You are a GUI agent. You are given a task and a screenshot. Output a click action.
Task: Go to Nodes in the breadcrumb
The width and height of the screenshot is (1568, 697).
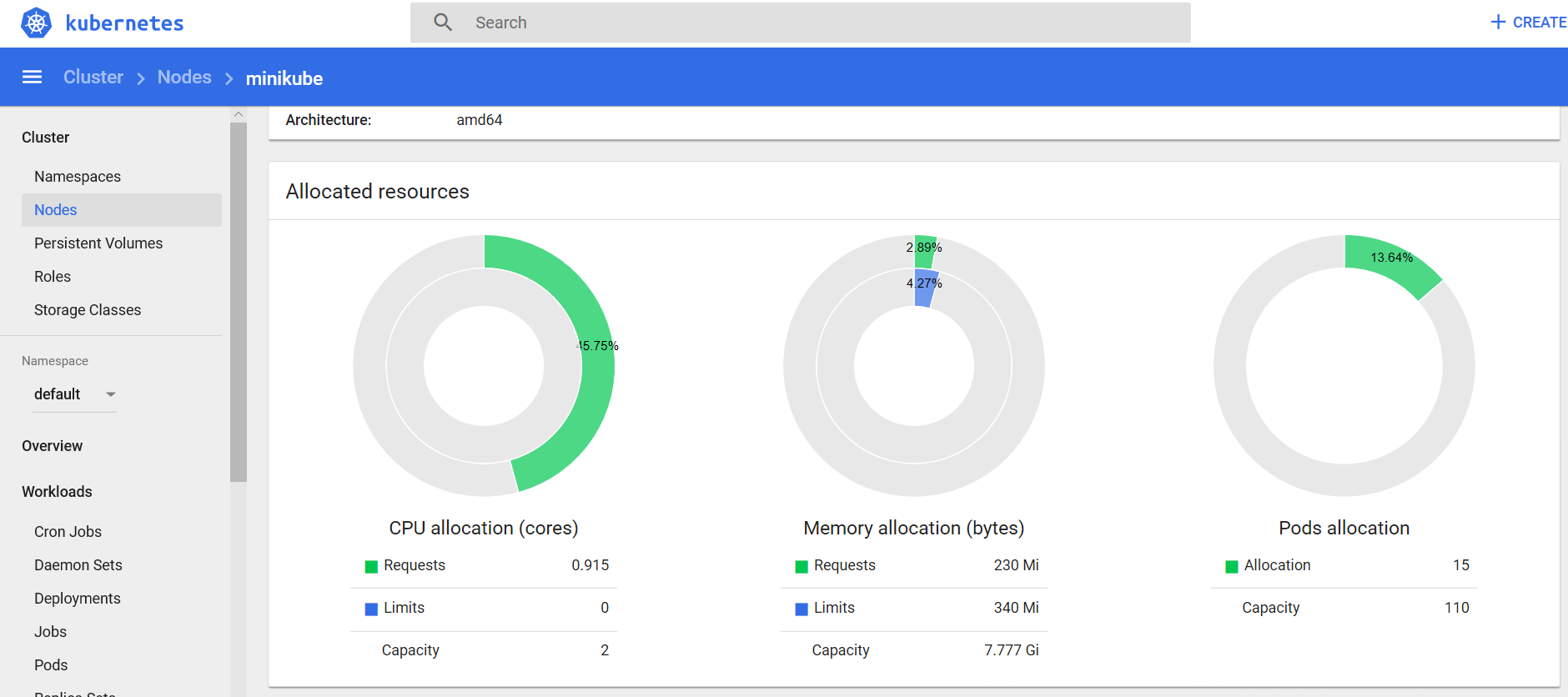click(184, 77)
